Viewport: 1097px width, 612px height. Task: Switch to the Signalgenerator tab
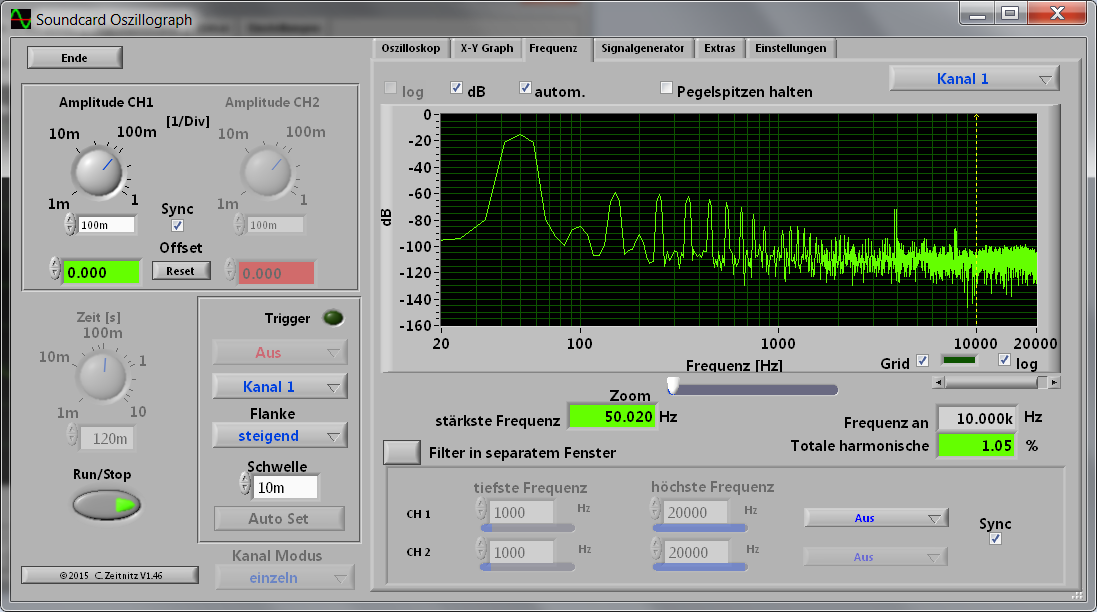click(x=642, y=48)
